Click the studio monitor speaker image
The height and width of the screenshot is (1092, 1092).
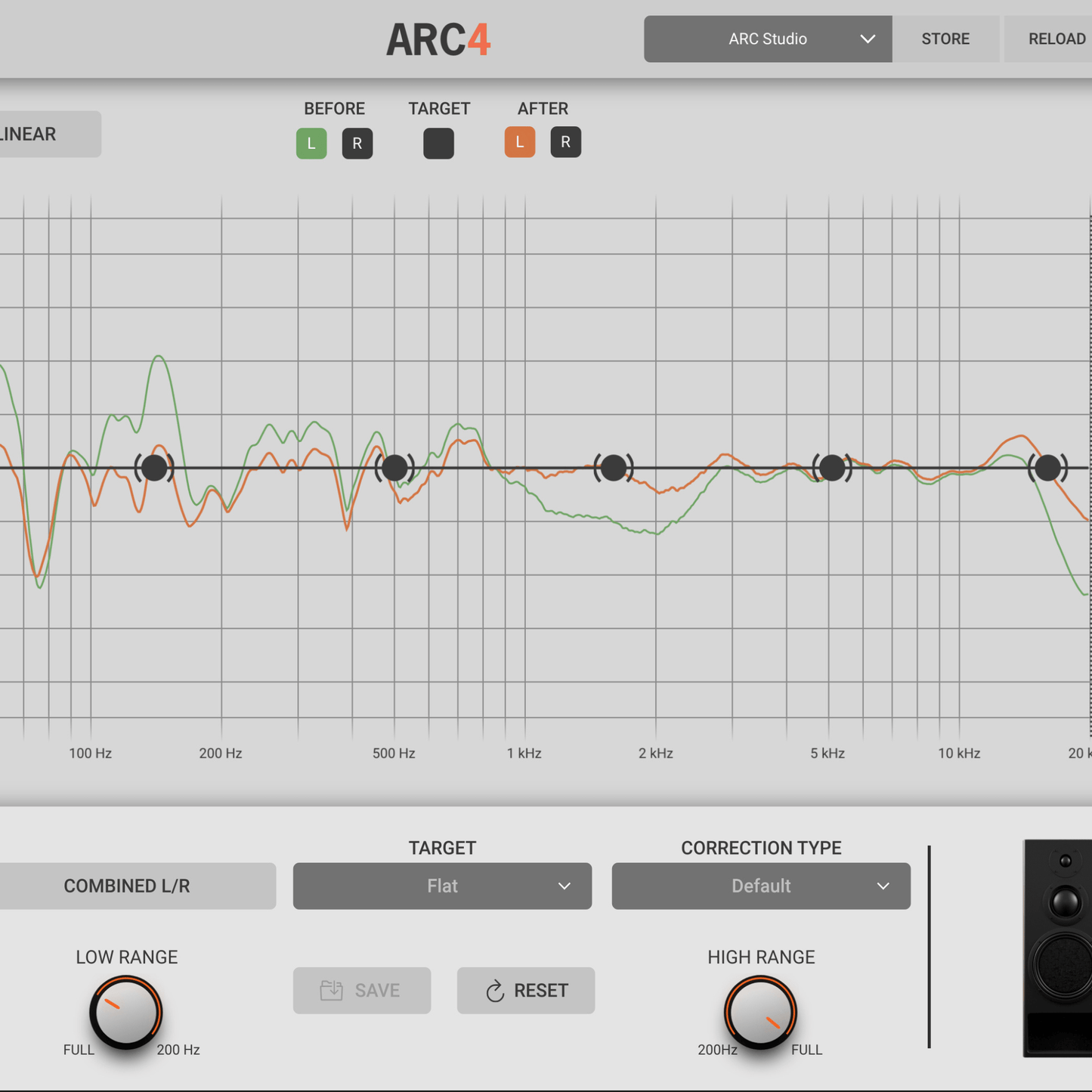pyautogui.click(x=1058, y=948)
